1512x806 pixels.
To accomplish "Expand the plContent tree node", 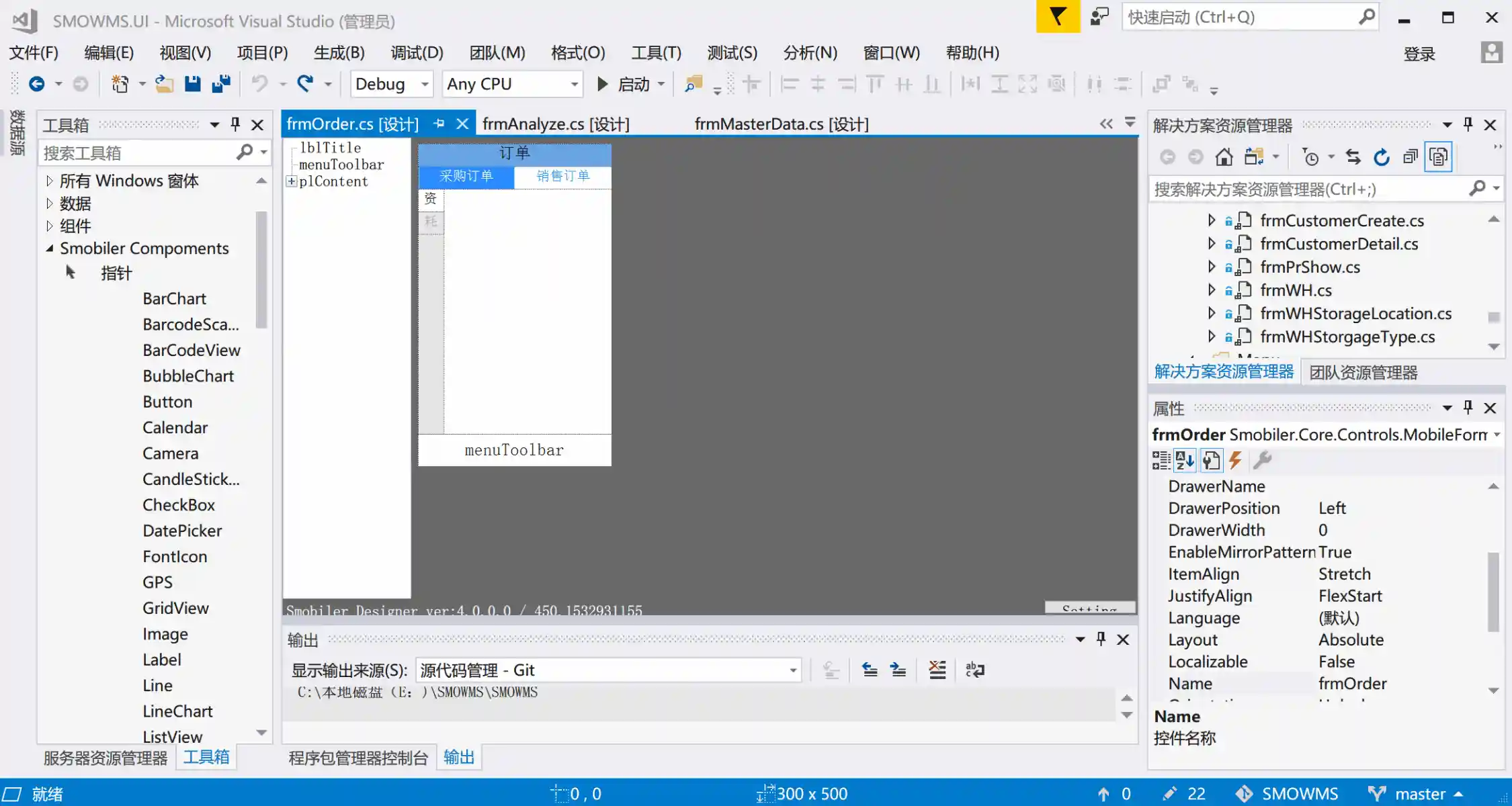I will click(292, 181).
